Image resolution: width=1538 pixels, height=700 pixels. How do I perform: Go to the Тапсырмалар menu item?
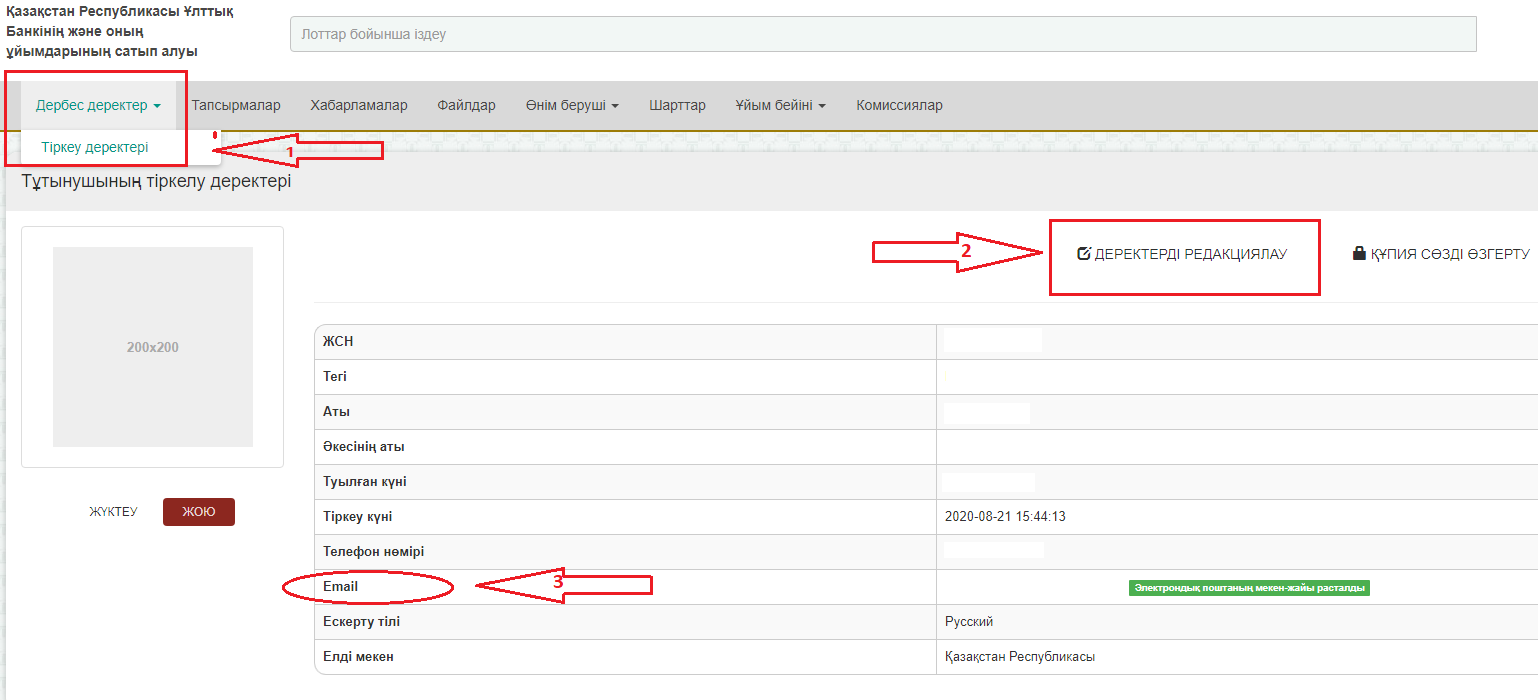(x=236, y=105)
